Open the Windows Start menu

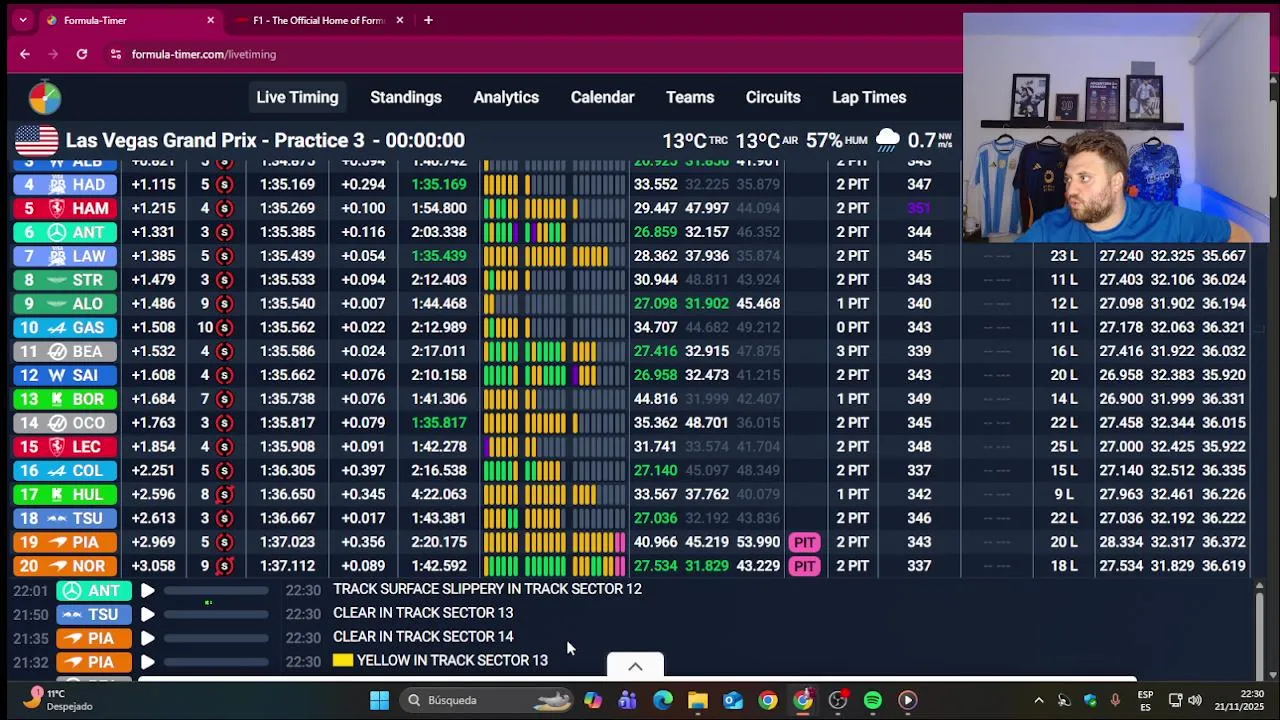point(379,700)
